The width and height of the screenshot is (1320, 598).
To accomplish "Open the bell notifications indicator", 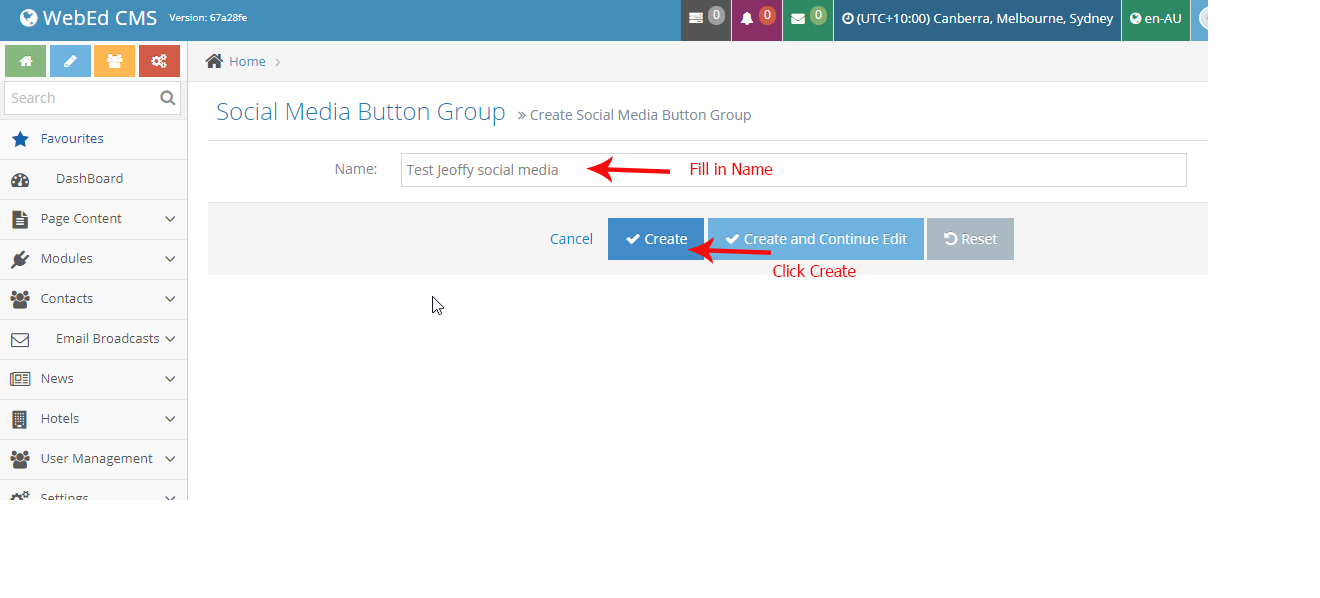I will pyautogui.click(x=756, y=20).
